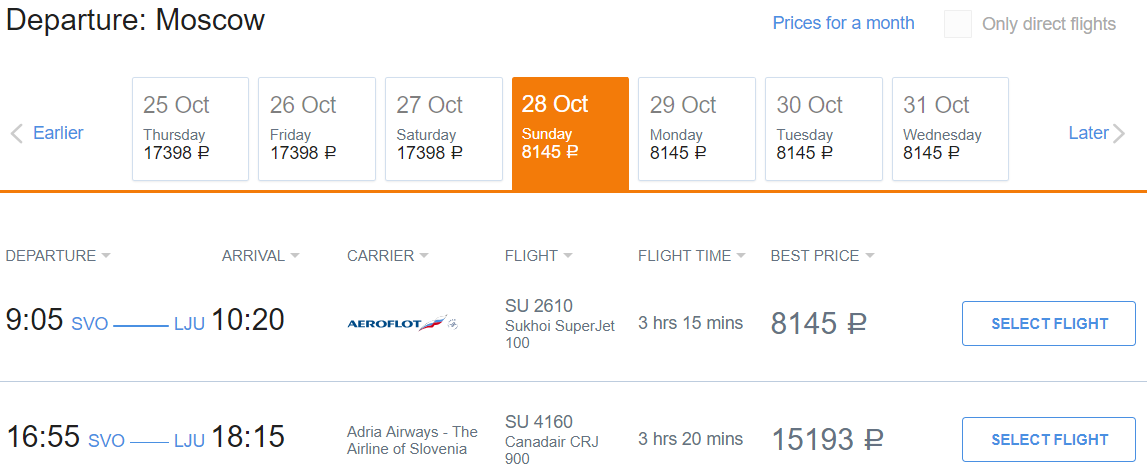
Task: Sort by Flight Time column arrow
Action: point(741,256)
